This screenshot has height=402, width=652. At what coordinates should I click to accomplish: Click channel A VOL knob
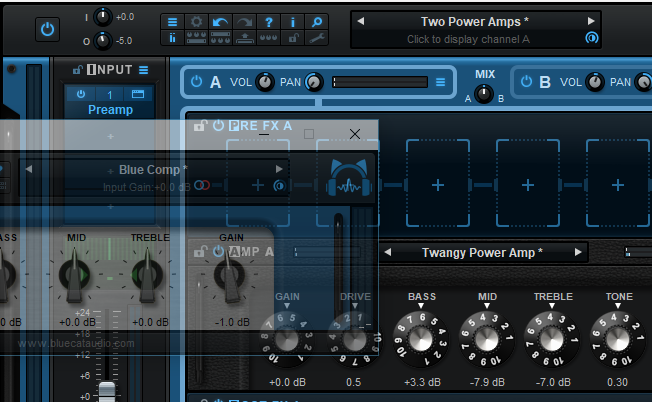point(264,82)
